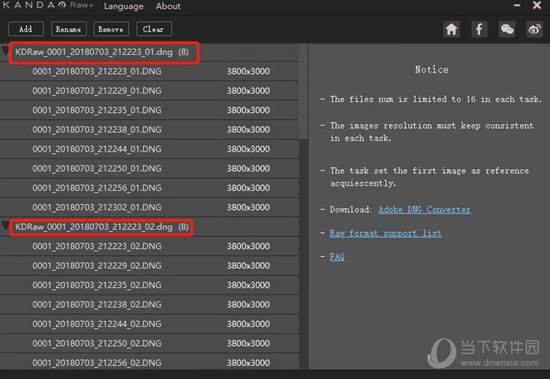Click the Rename button

pos(68,29)
